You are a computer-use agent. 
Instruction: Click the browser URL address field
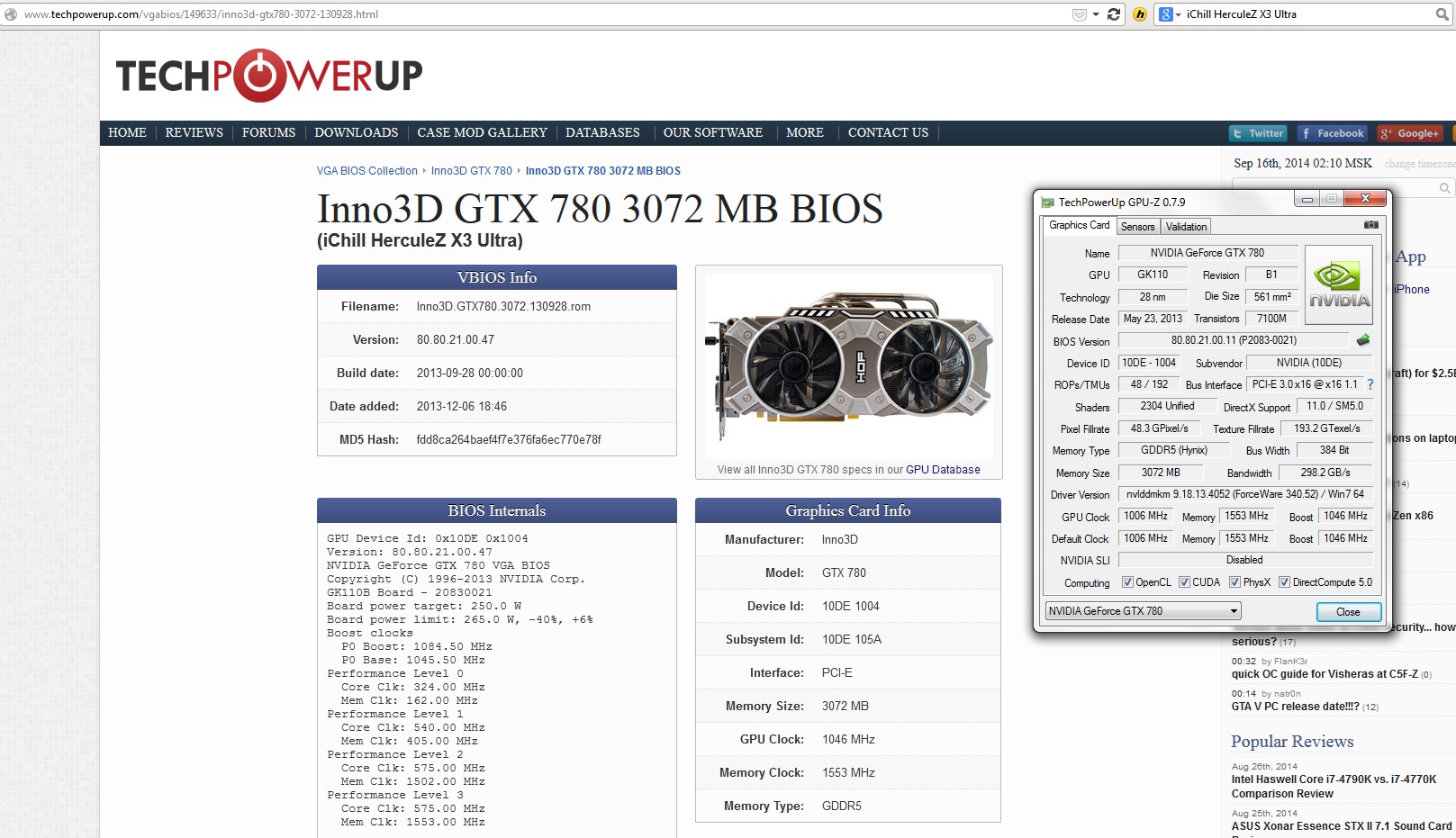pyautogui.click(x=540, y=14)
